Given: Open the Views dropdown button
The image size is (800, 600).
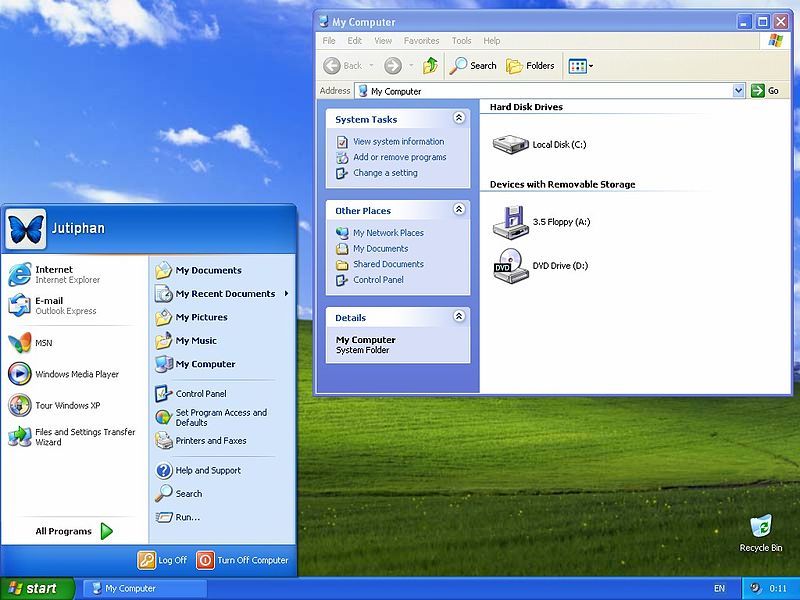Looking at the screenshot, I should [x=581, y=66].
